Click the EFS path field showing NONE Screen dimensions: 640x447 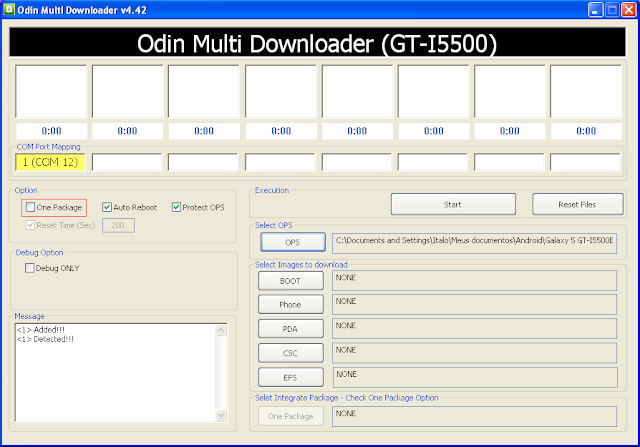(x=475, y=378)
